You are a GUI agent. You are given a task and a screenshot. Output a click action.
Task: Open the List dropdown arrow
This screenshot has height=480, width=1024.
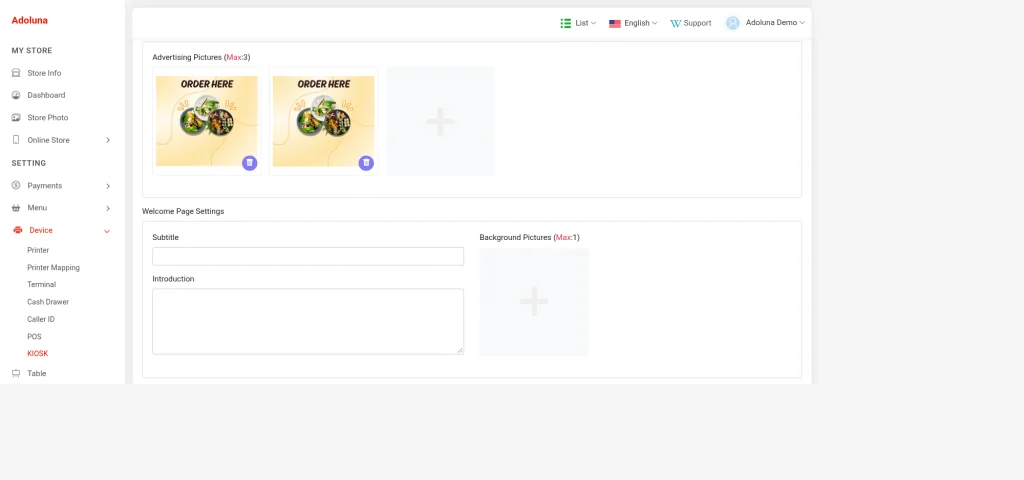594,24
